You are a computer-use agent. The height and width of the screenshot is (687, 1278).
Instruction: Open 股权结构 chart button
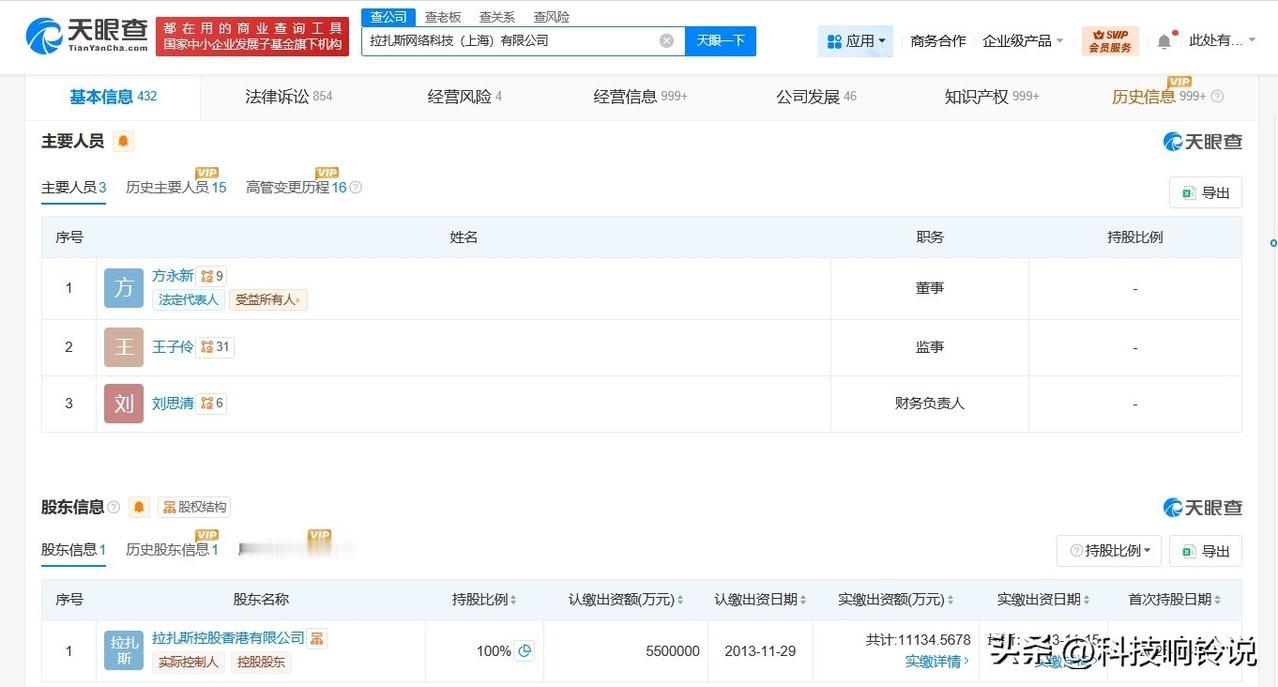click(194, 507)
